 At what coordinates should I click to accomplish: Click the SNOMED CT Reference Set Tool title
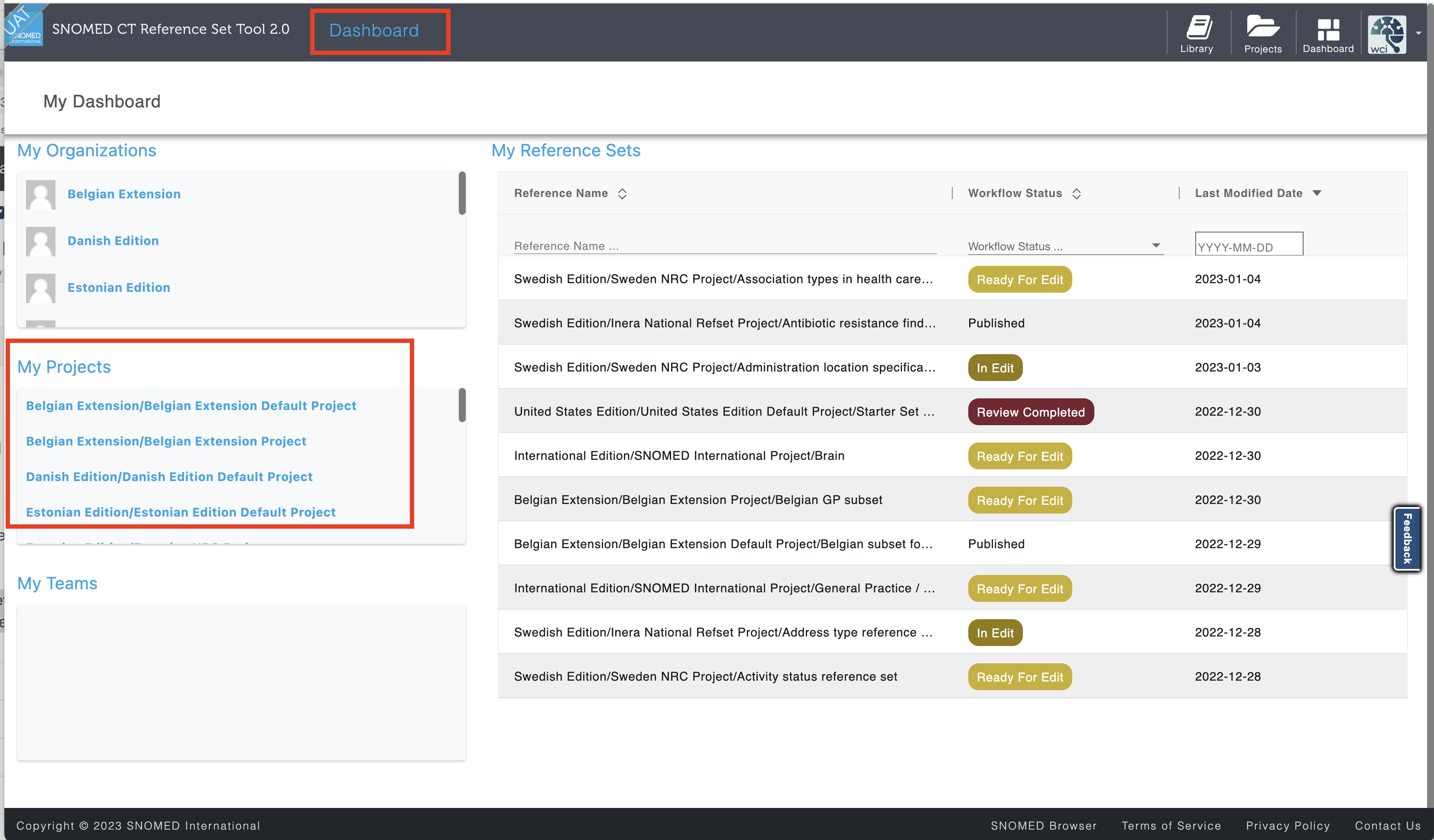click(x=171, y=29)
